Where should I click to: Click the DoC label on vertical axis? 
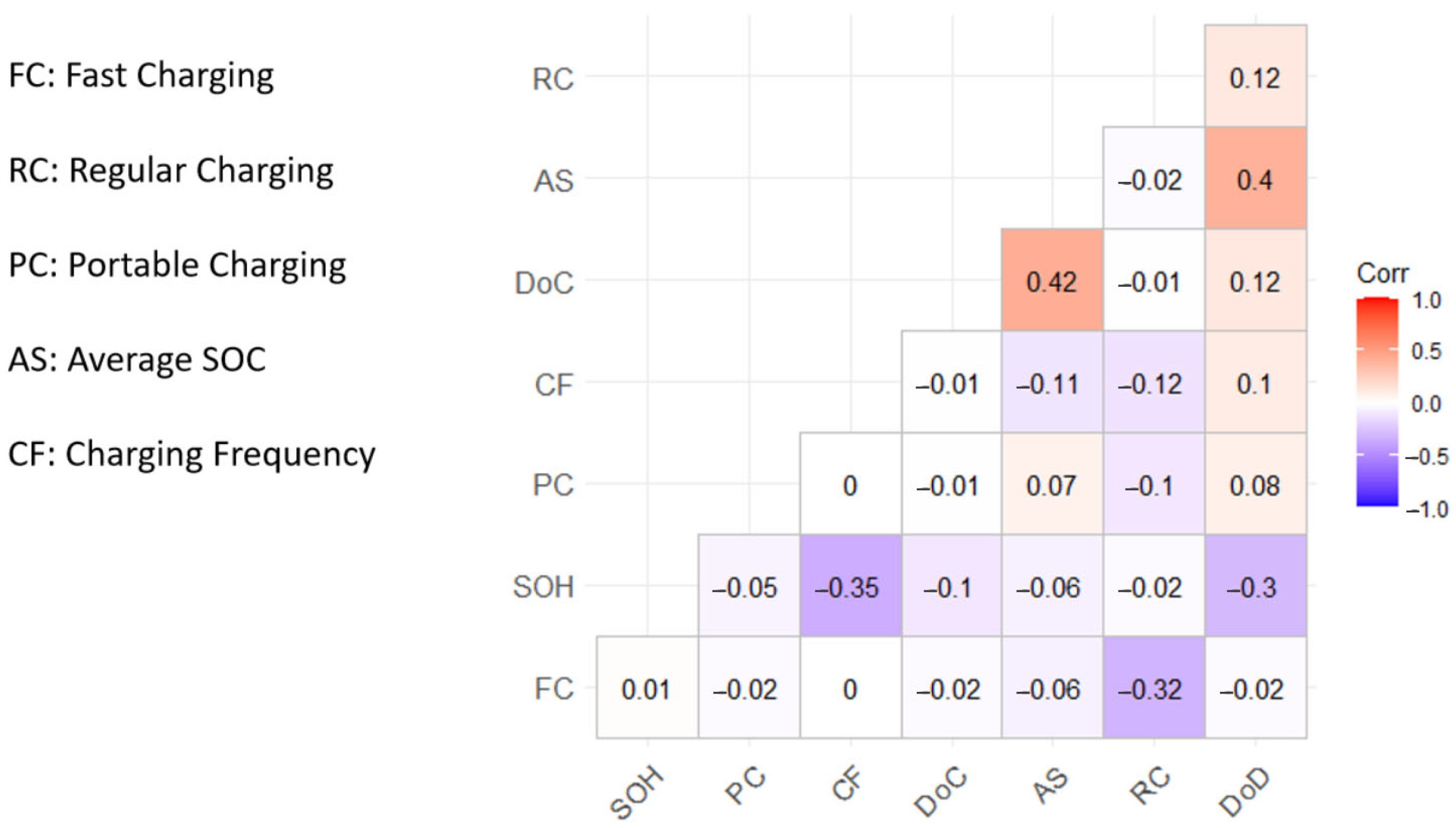coord(544,283)
